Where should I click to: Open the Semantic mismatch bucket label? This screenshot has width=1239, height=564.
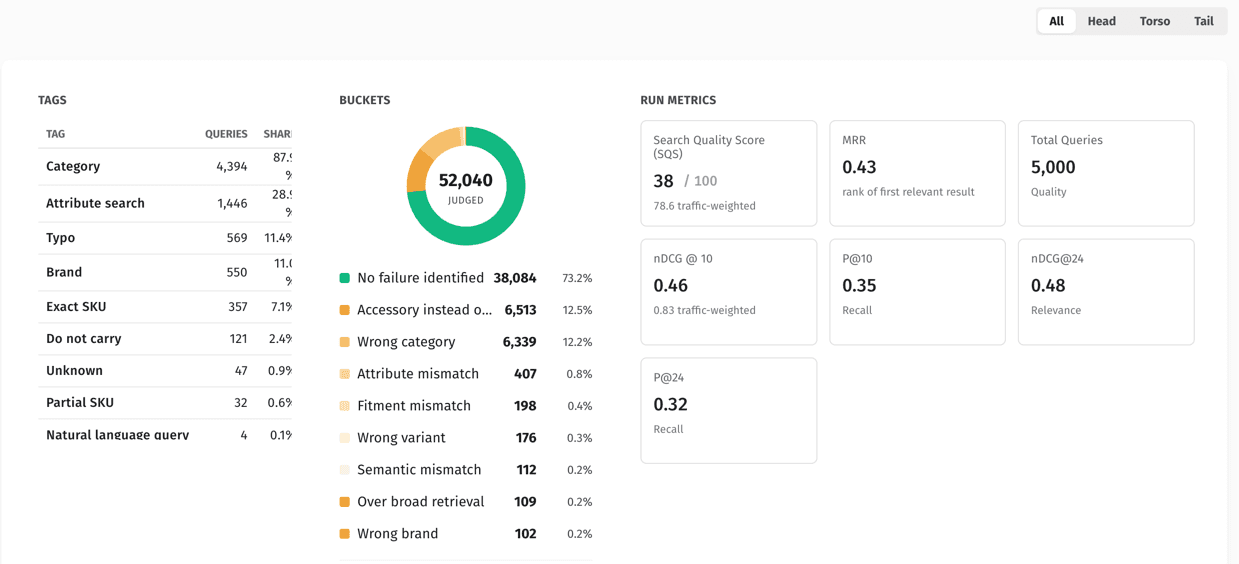coord(419,470)
